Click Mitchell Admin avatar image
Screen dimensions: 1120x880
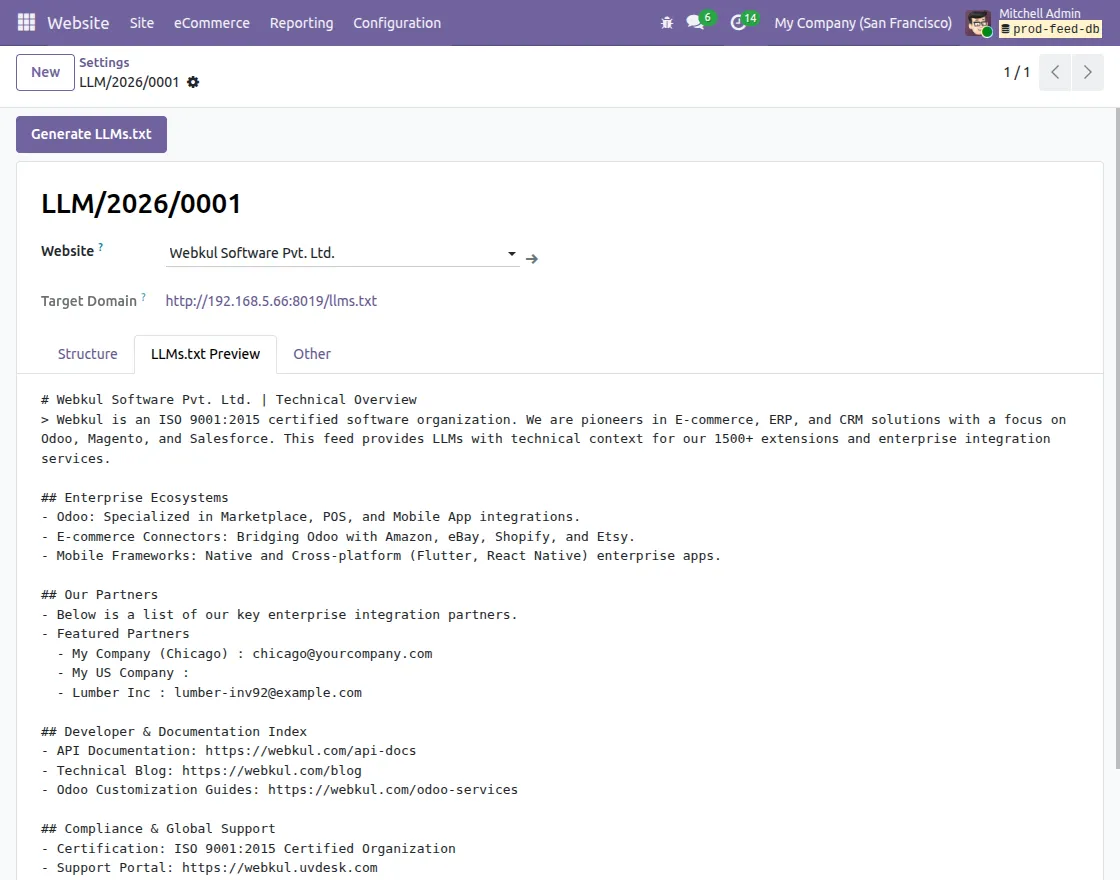tap(979, 23)
